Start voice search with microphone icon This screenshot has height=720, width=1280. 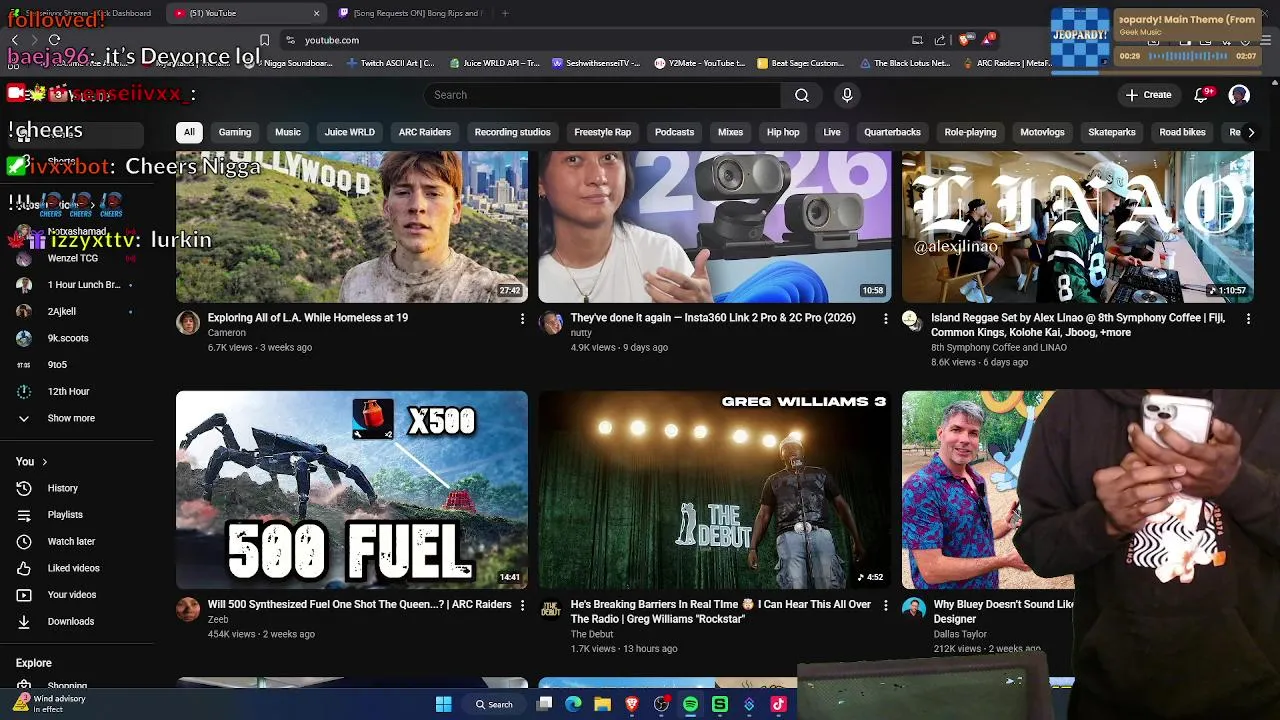847,95
